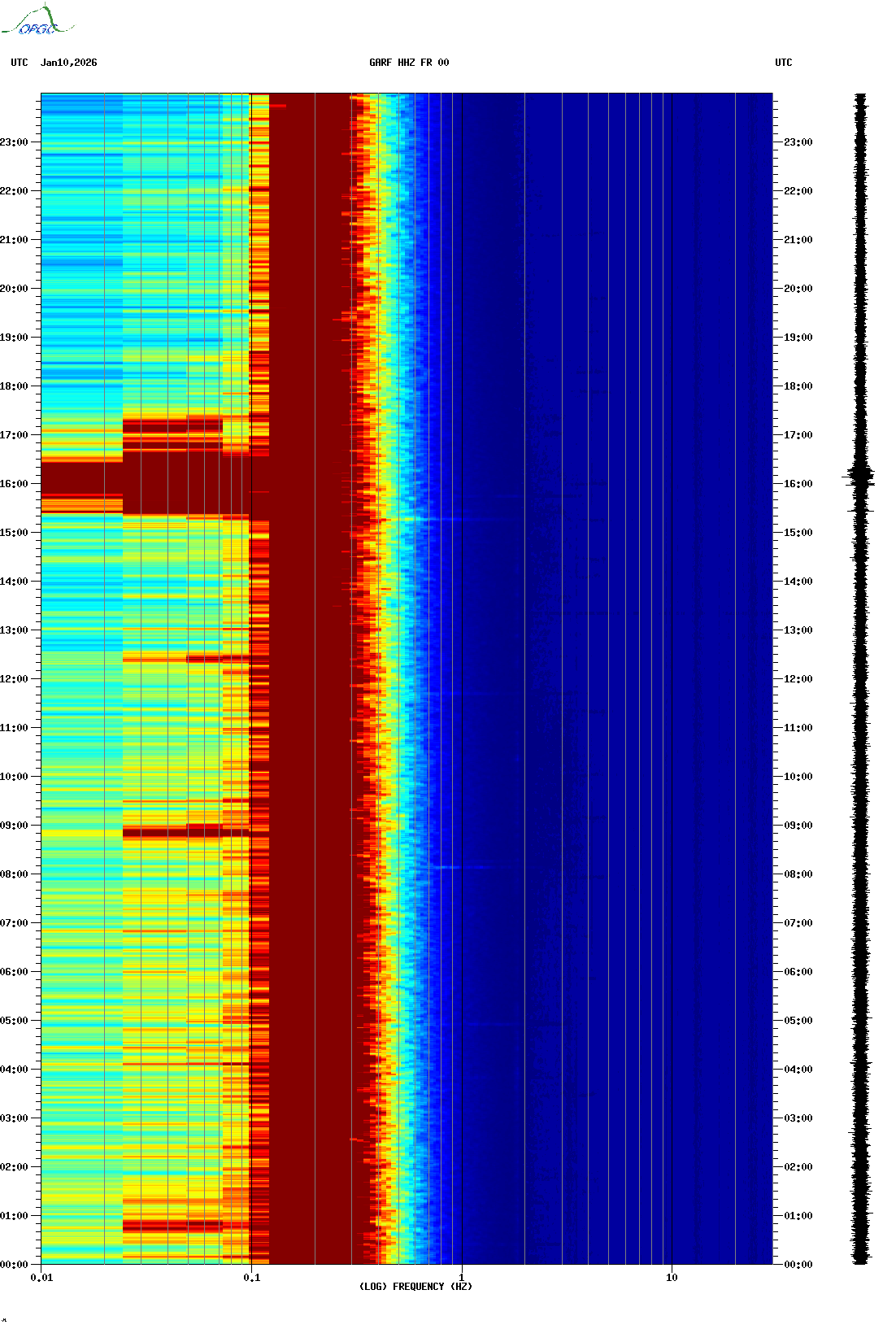Click the UTC label at top right
This screenshot has width=896, height=1329.
click(x=783, y=63)
